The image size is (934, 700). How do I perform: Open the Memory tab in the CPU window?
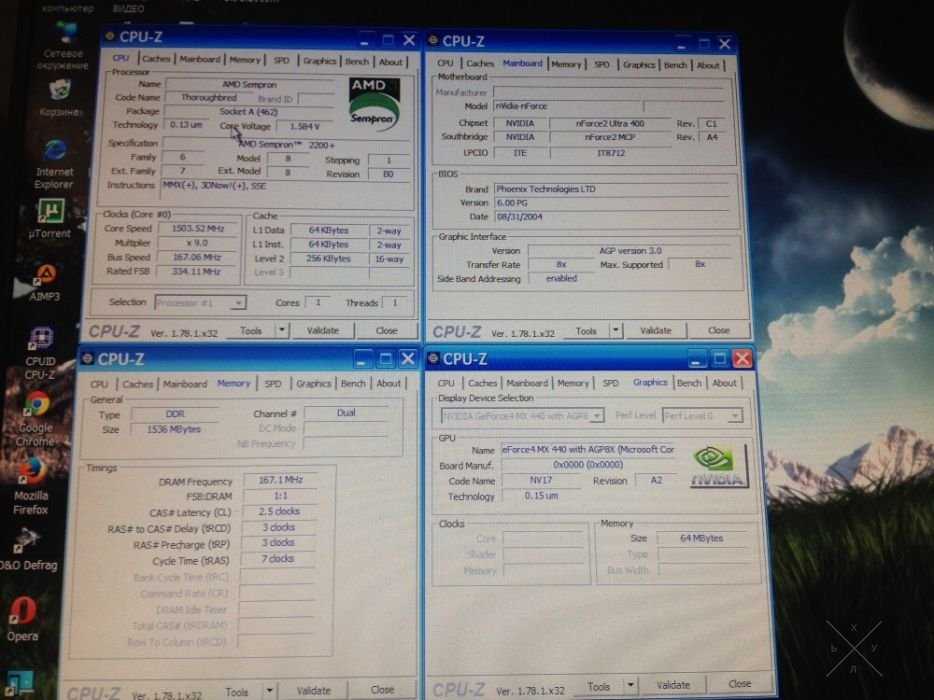245,60
